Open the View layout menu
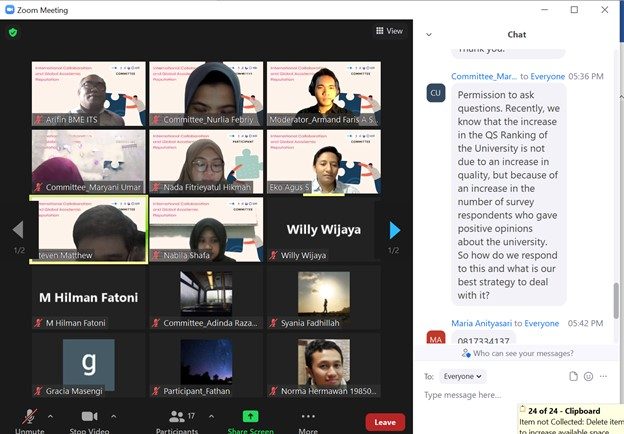 389,31
